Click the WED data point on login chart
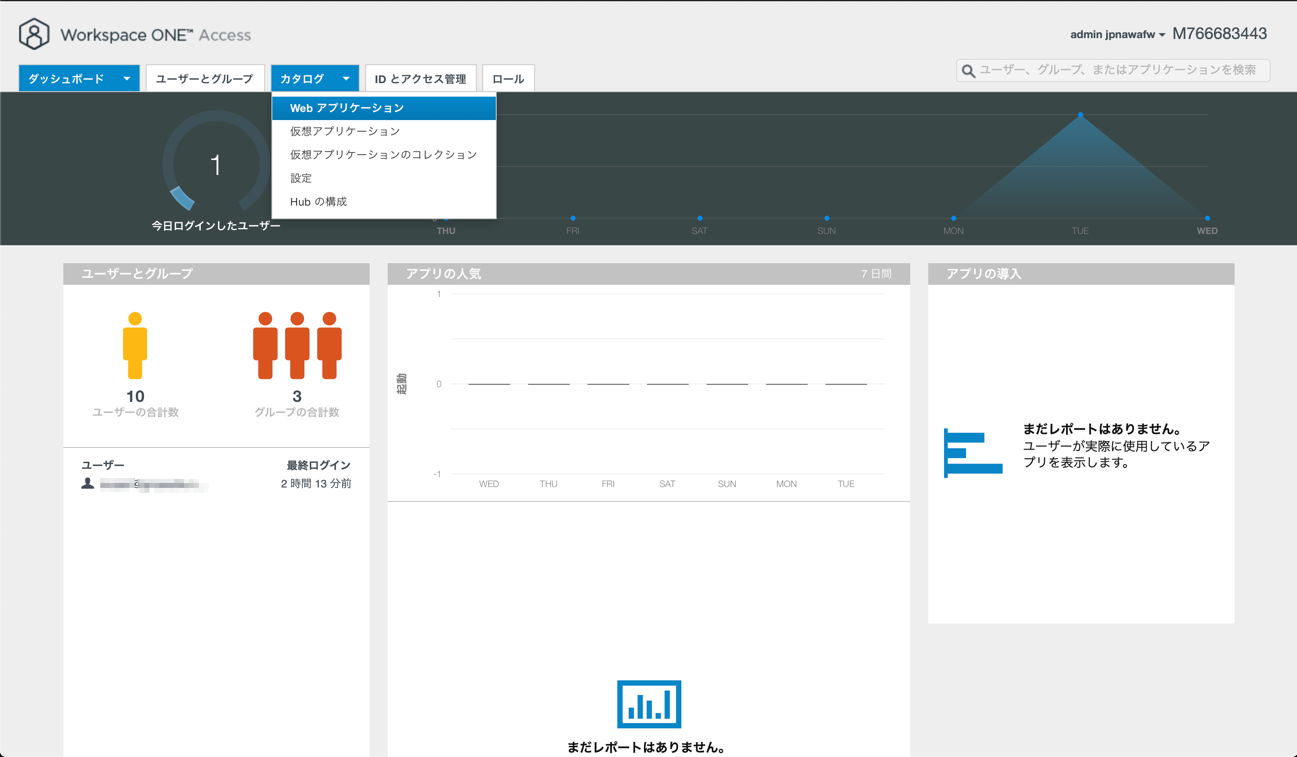The width and height of the screenshot is (1297, 757). click(1207, 218)
